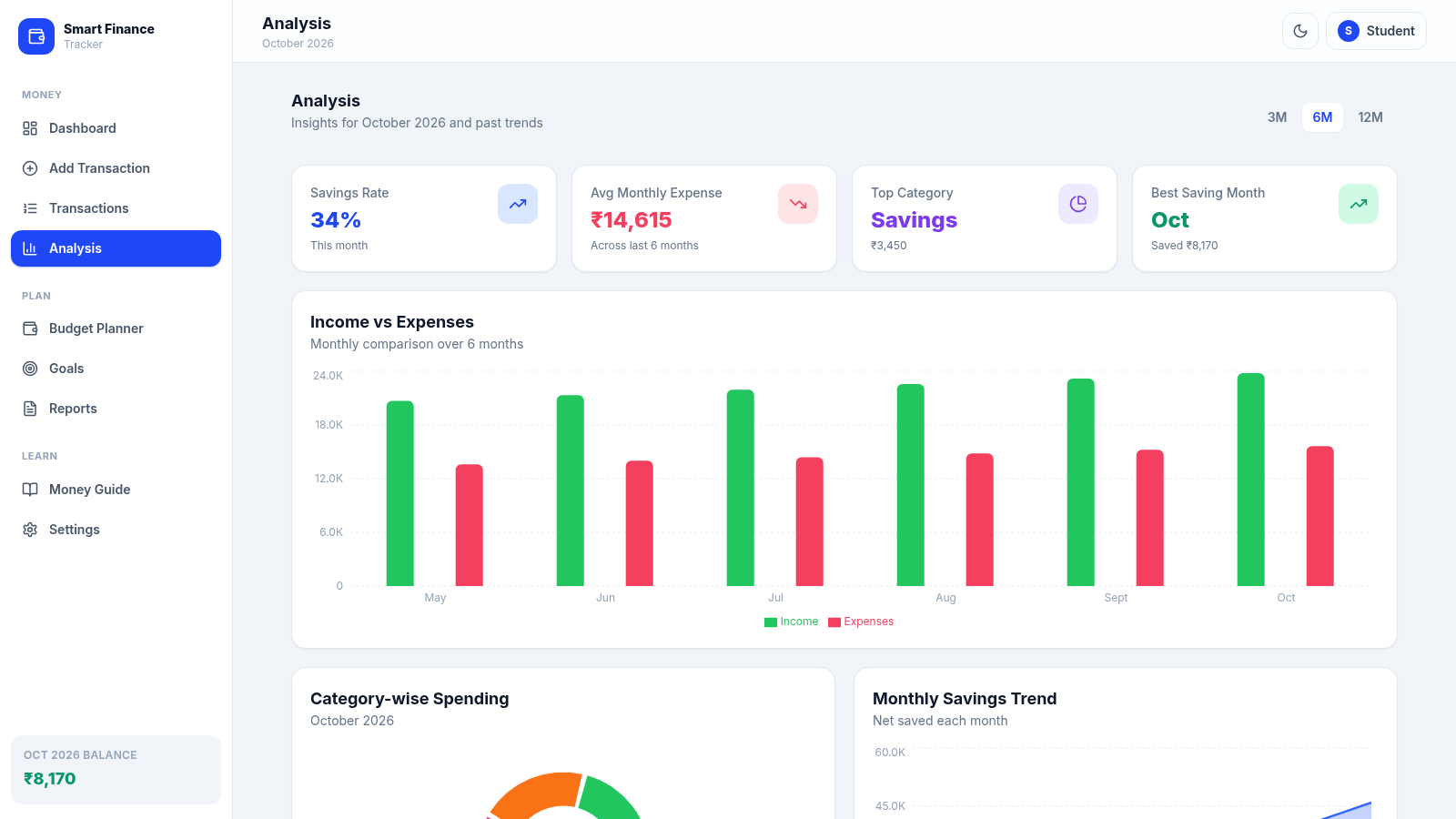This screenshot has height=819, width=1456.
Task: Switch the range to 3M
Action: pyautogui.click(x=1278, y=117)
